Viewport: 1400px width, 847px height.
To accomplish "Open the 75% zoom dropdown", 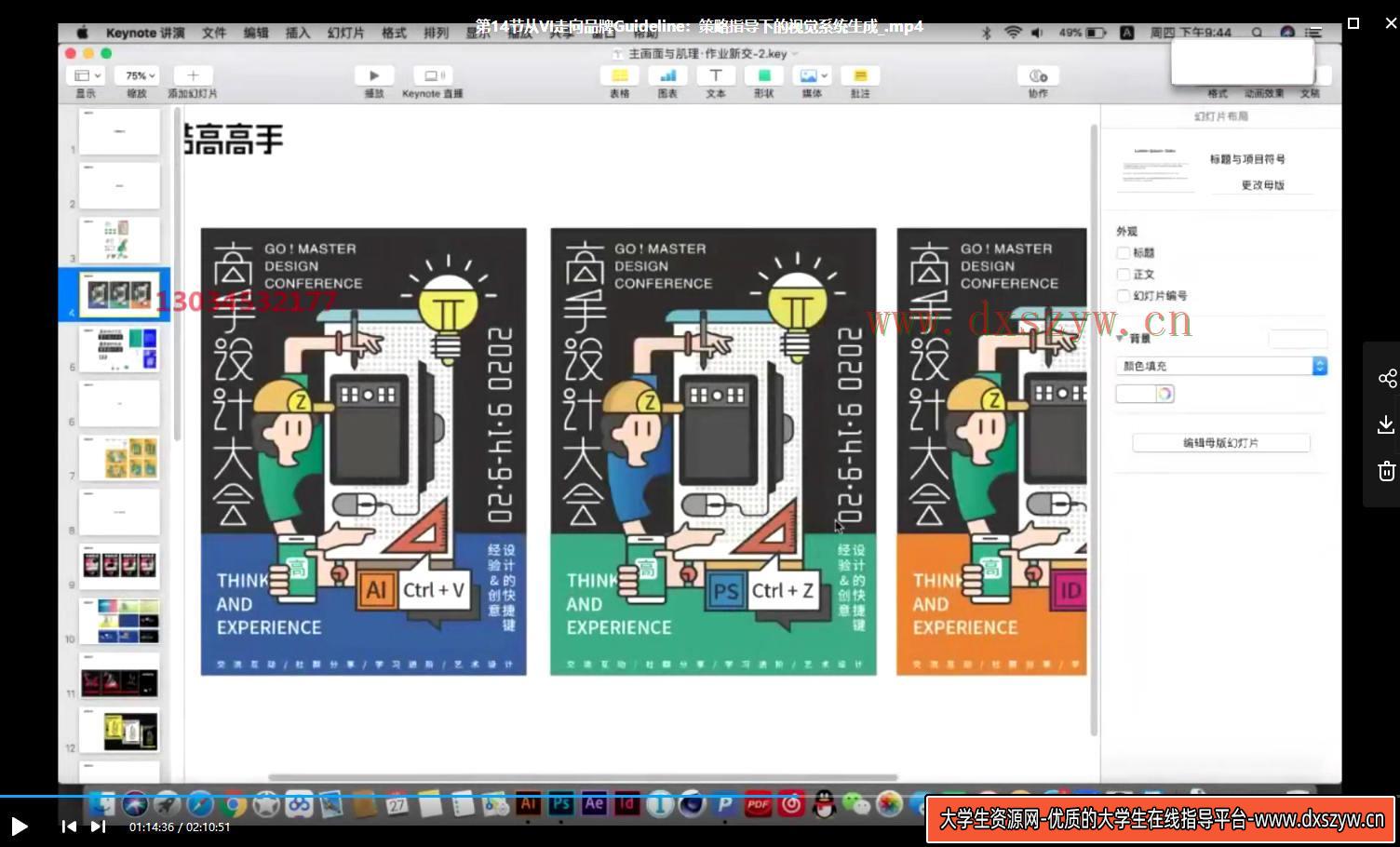I will 138,75.
